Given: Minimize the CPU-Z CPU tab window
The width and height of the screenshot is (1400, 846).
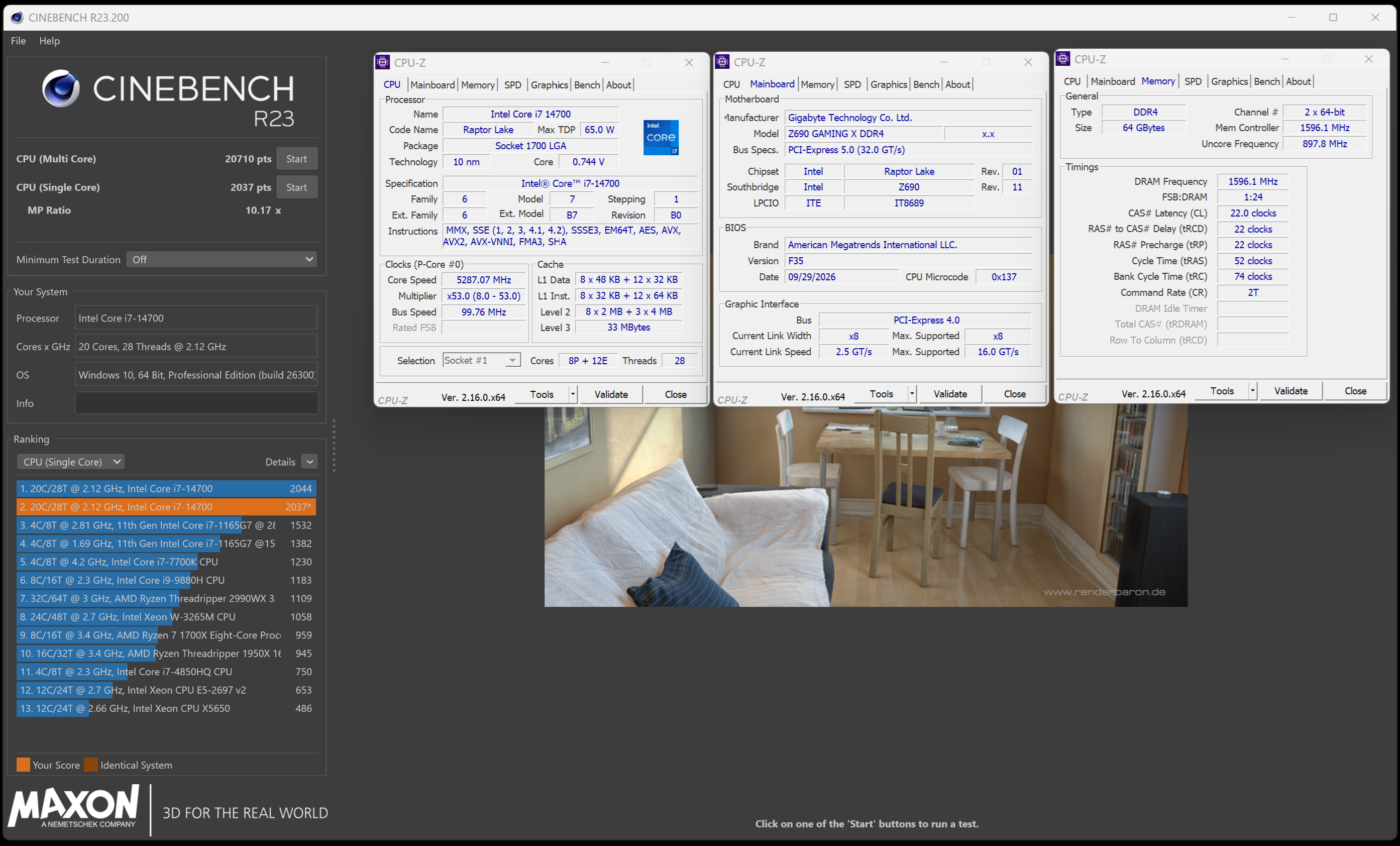Looking at the screenshot, I should pyautogui.click(x=604, y=62).
